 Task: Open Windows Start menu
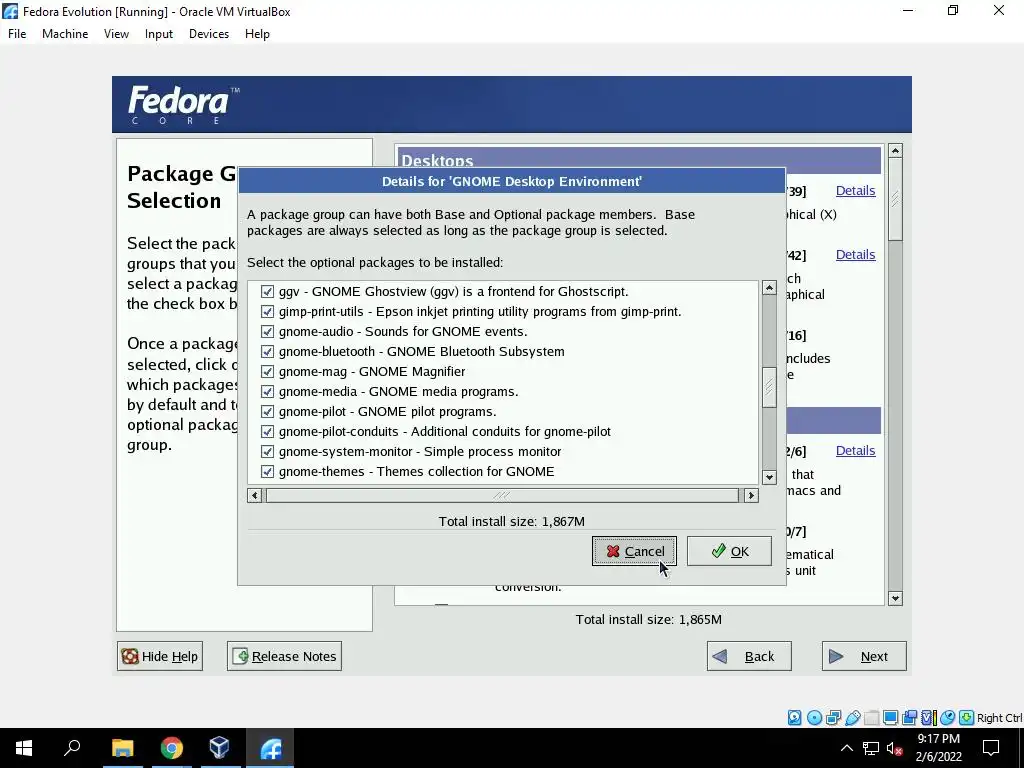click(24, 748)
